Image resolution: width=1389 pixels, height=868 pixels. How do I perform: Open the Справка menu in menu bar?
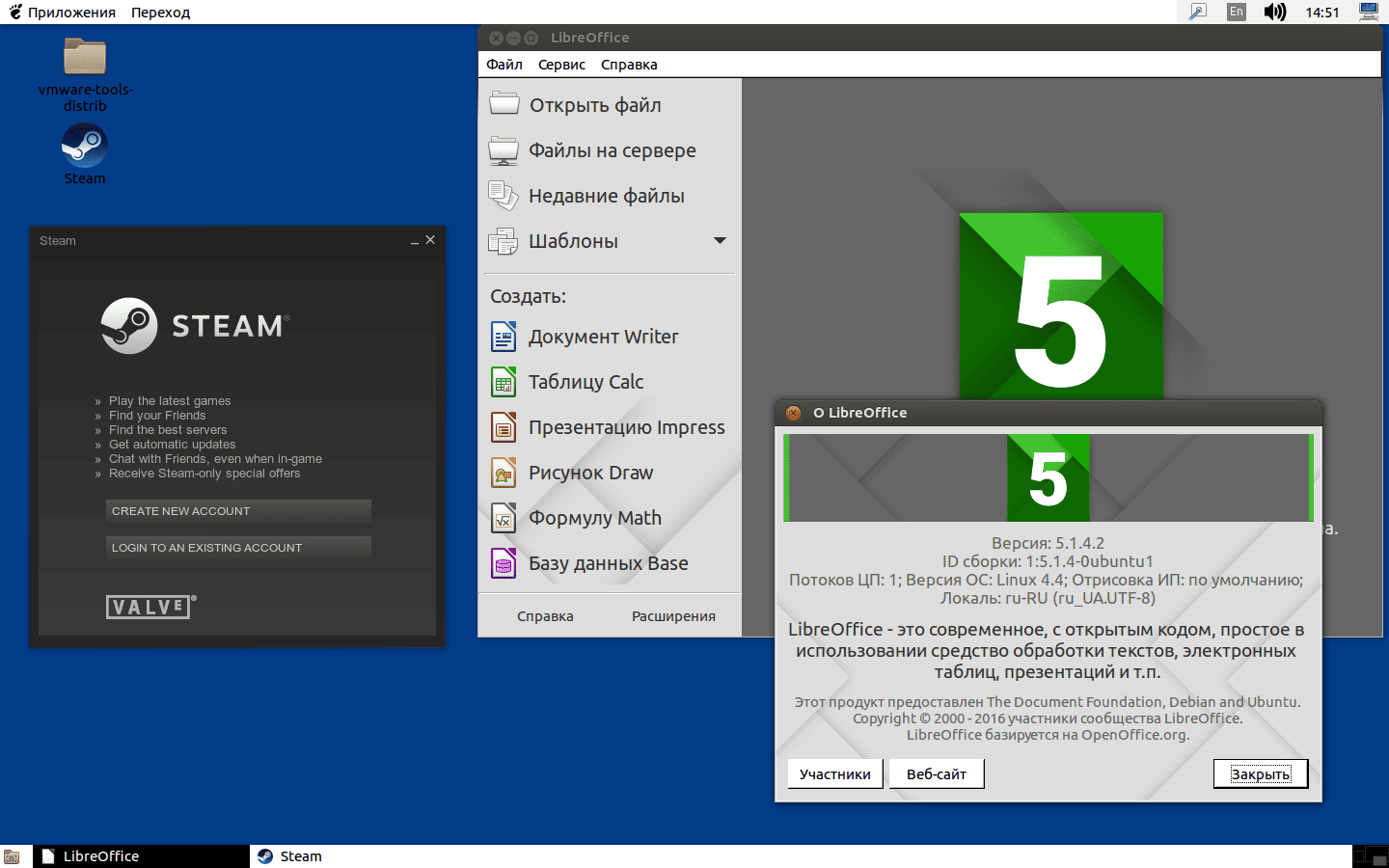(x=629, y=65)
